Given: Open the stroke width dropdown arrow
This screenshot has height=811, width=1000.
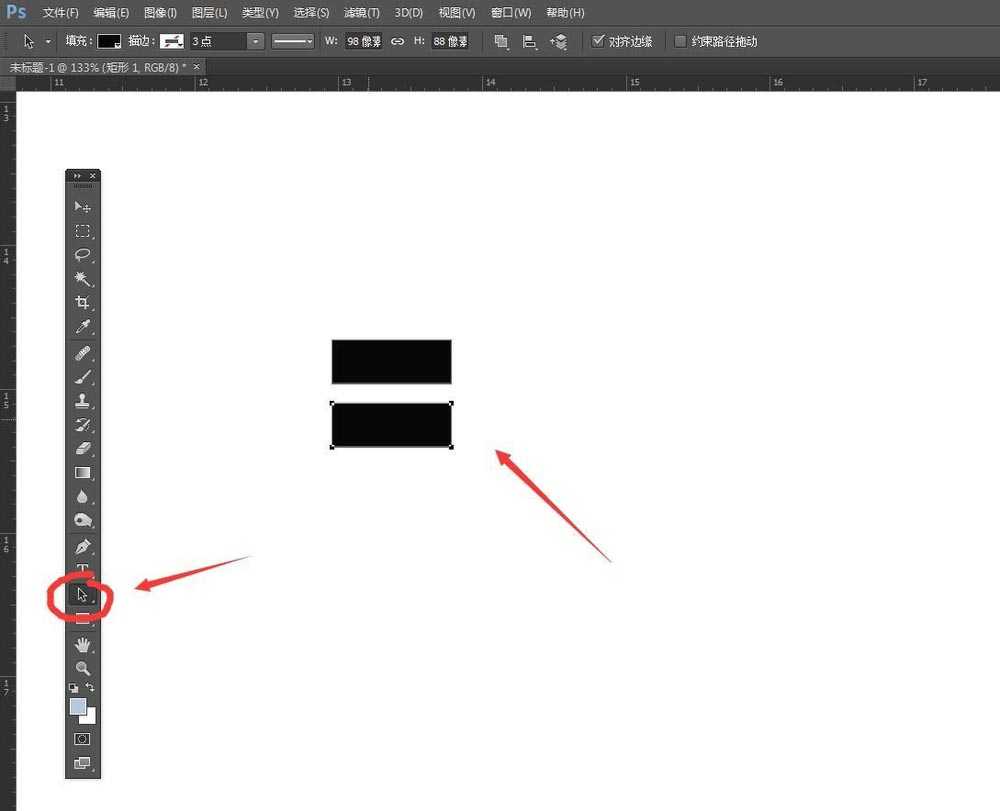Looking at the screenshot, I should 256,41.
